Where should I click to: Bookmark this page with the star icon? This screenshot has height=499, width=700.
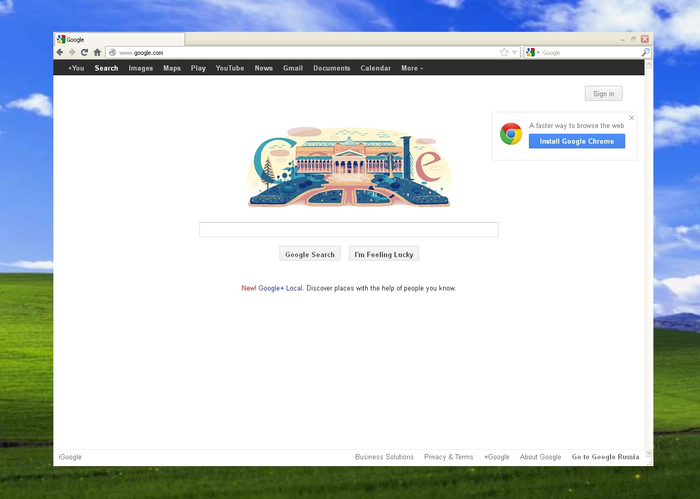(504, 53)
